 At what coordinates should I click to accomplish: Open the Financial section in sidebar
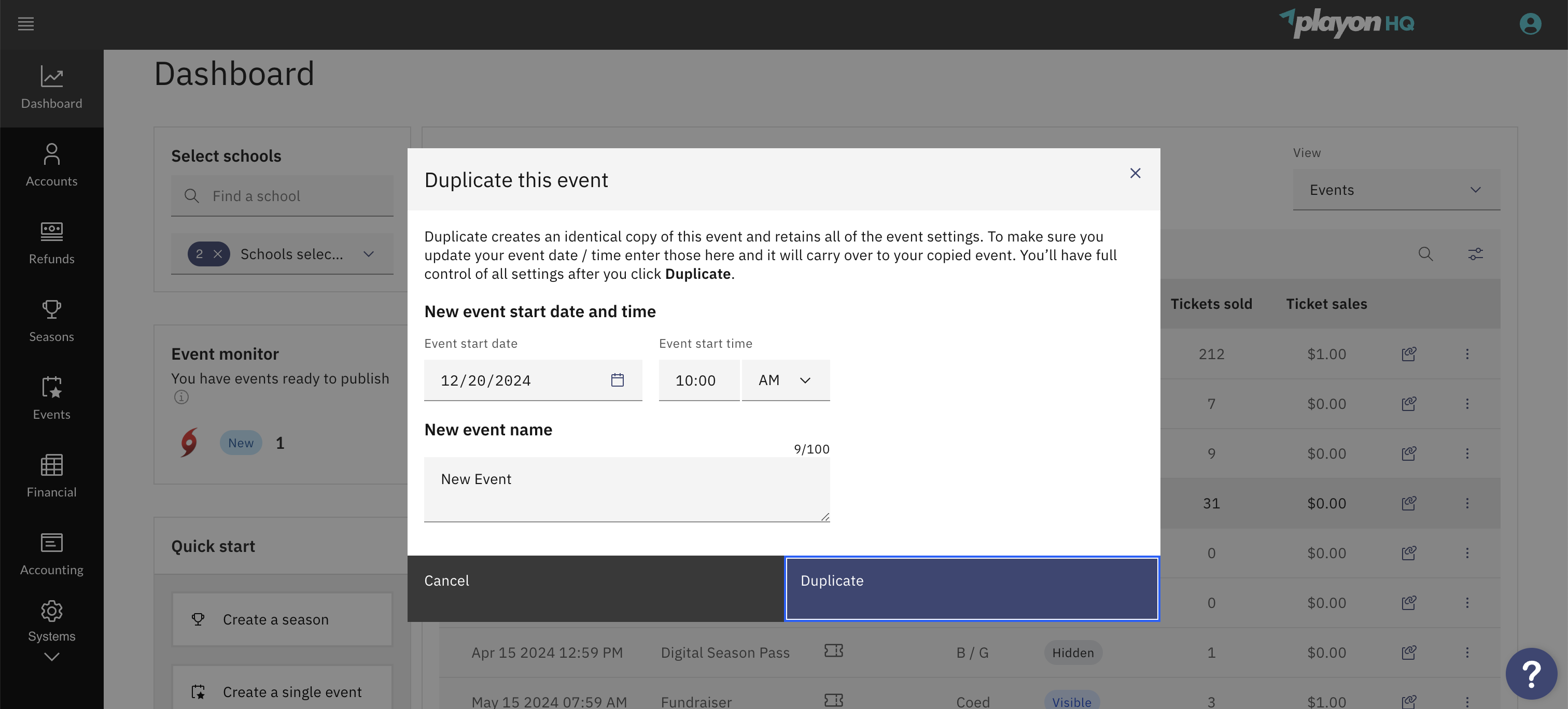pyautogui.click(x=52, y=476)
